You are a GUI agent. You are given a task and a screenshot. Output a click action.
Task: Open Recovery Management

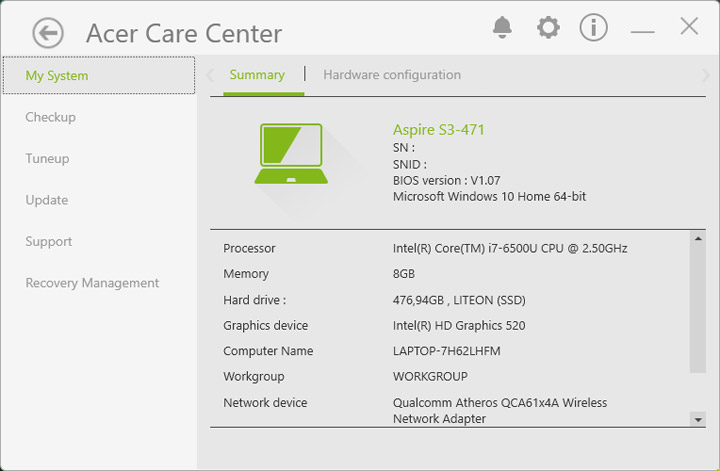coord(92,283)
